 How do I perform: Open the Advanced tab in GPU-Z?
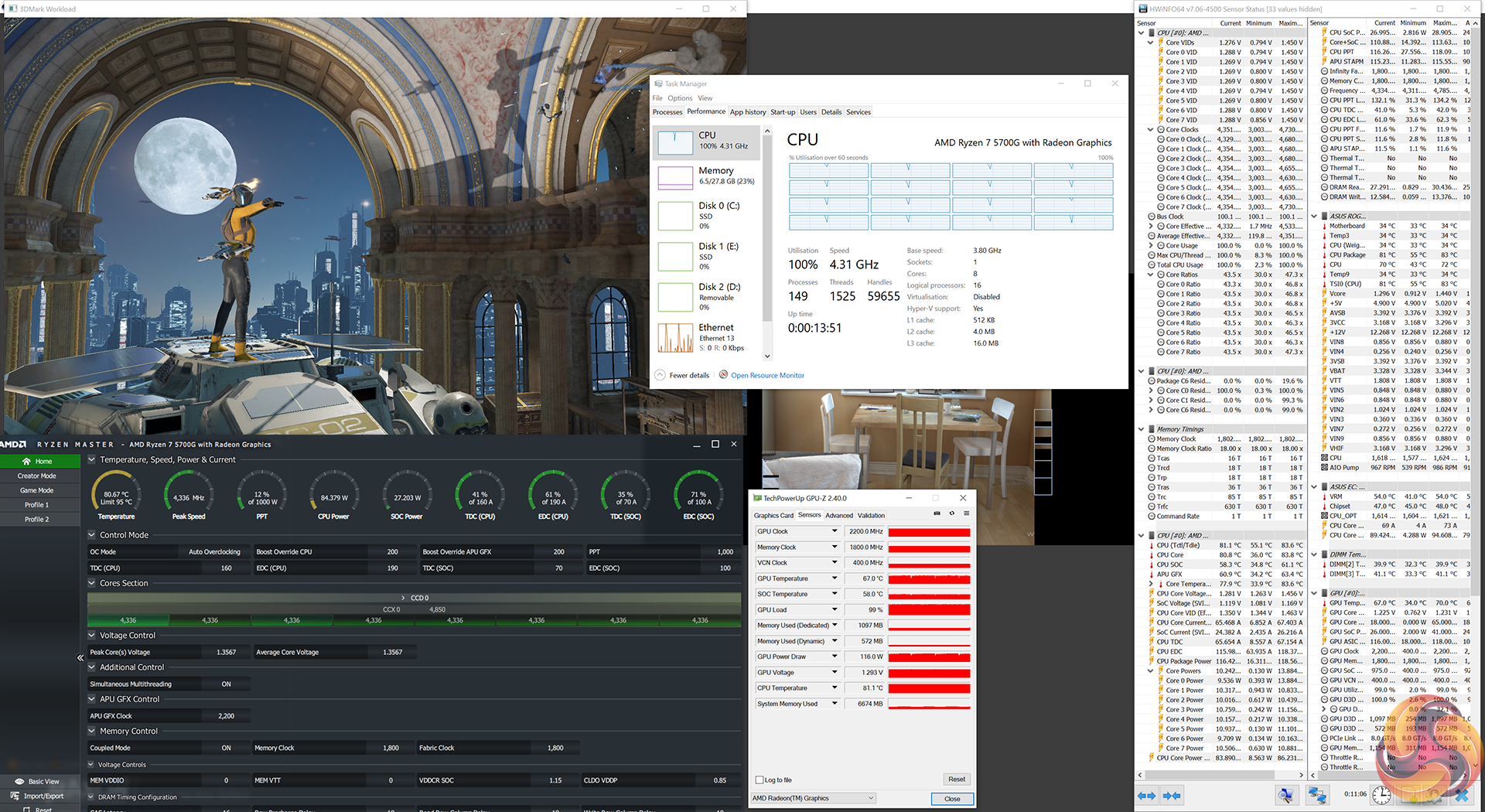point(838,516)
